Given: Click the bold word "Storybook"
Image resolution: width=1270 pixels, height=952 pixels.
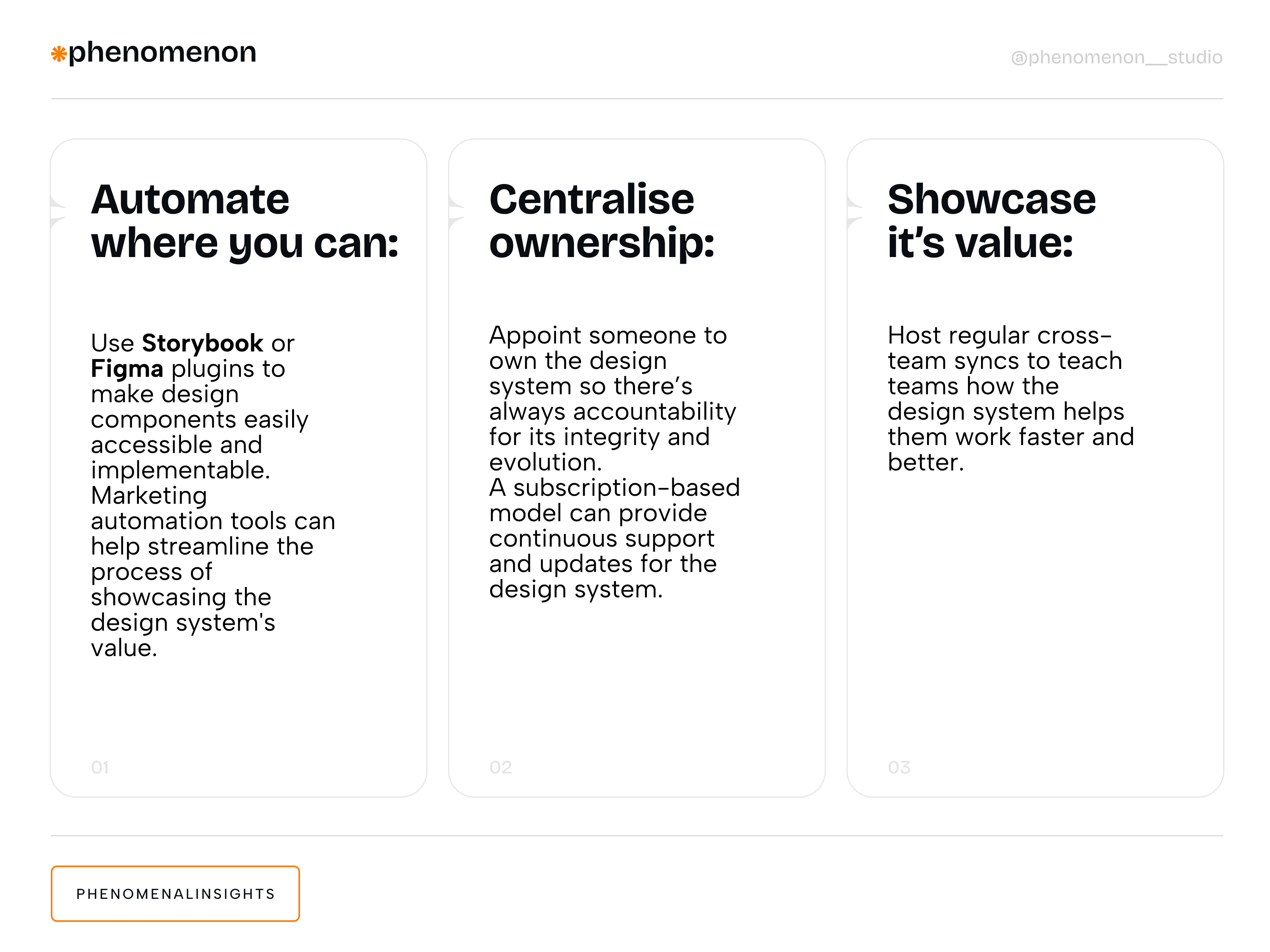Looking at the screenshot, I should point(202,343).
